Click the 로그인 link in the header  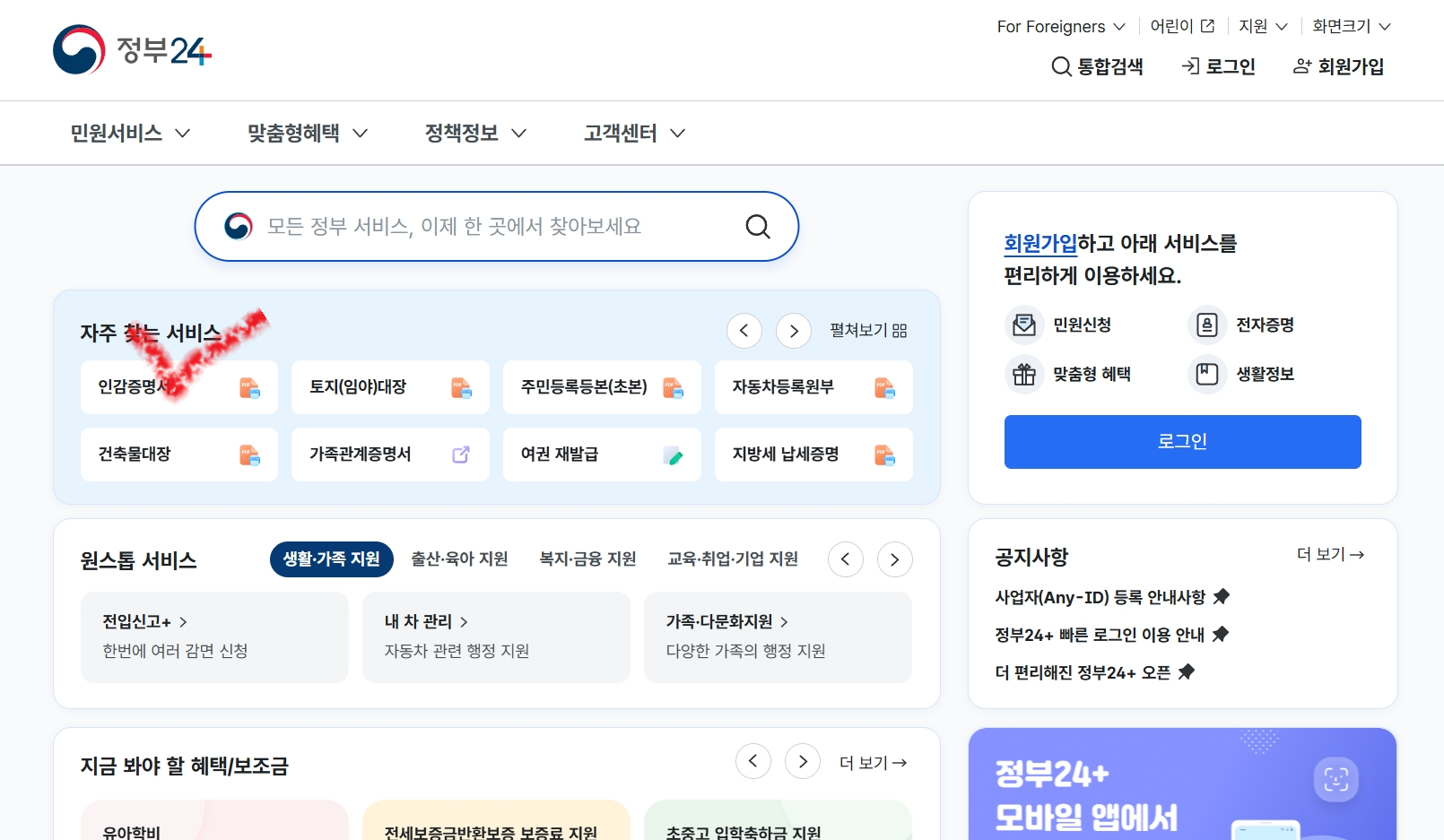(1219, 66)
